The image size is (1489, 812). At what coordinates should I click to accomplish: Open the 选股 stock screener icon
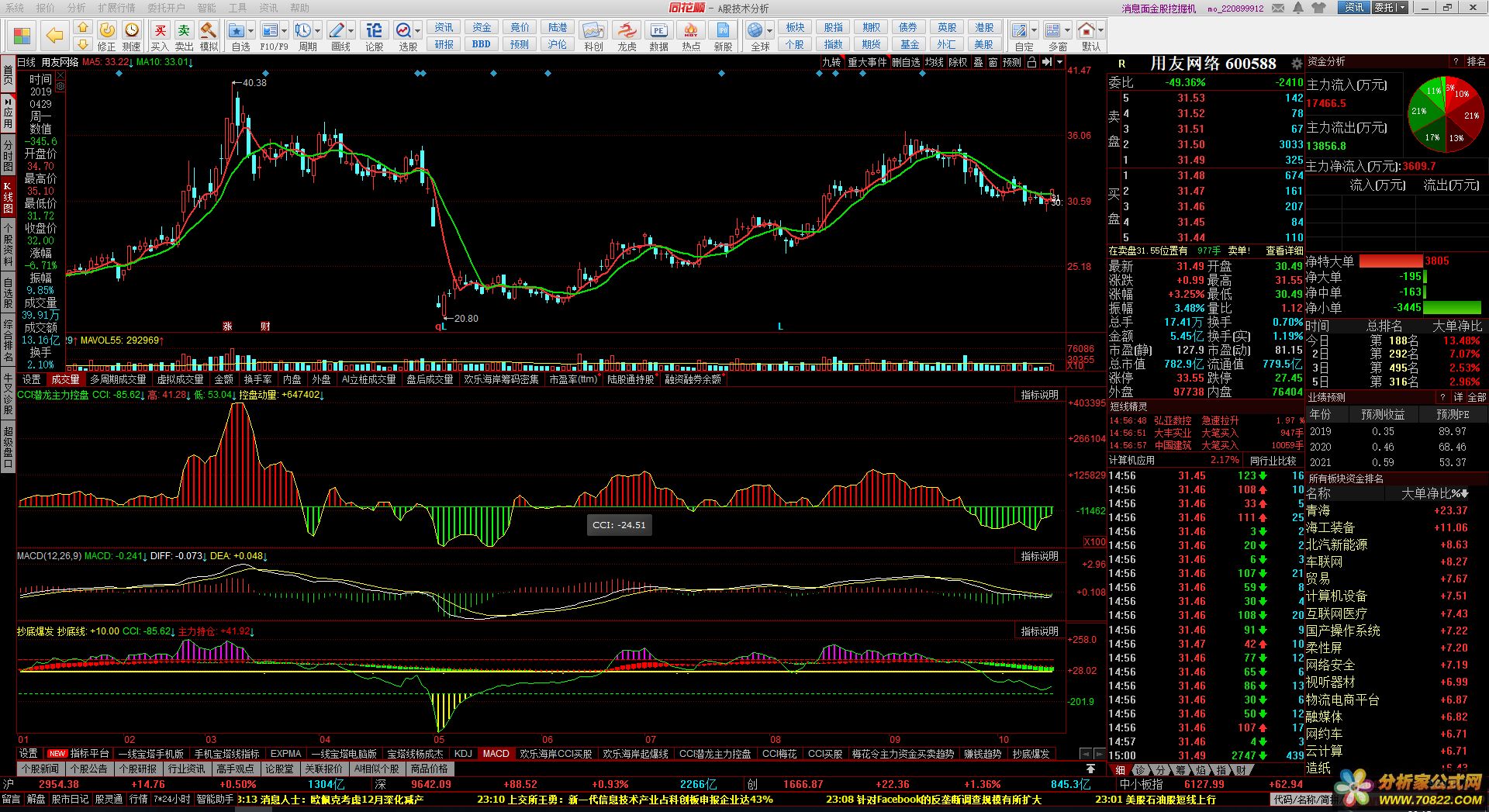point(403,30)
